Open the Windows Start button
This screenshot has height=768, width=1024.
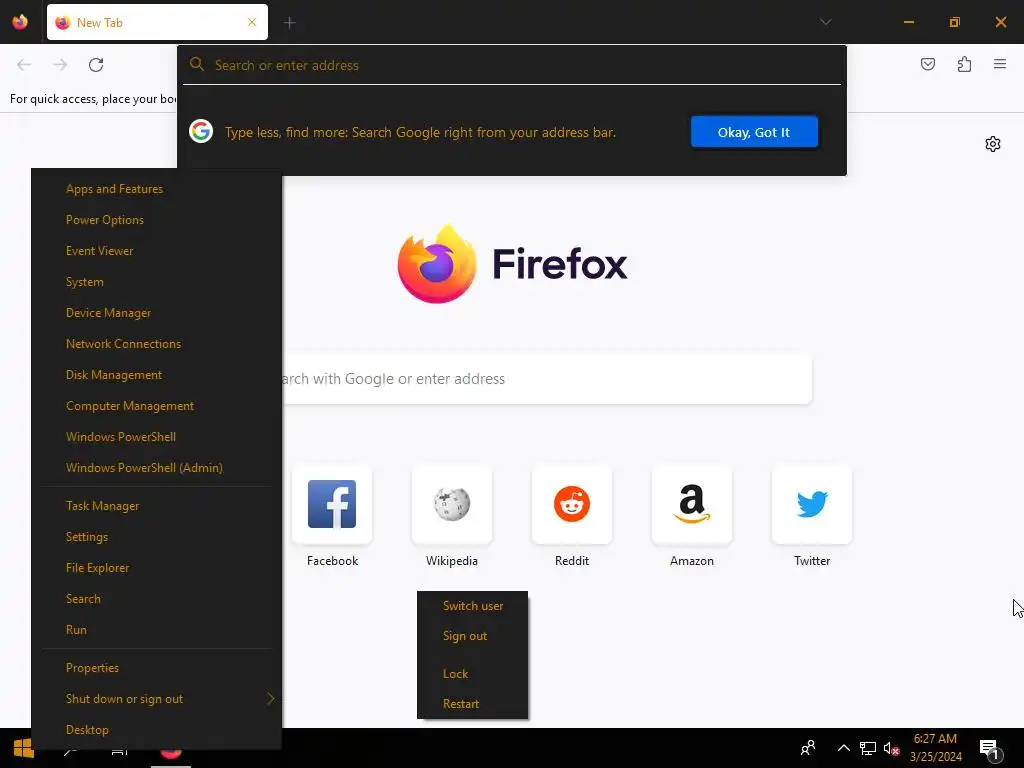(24, 748)
